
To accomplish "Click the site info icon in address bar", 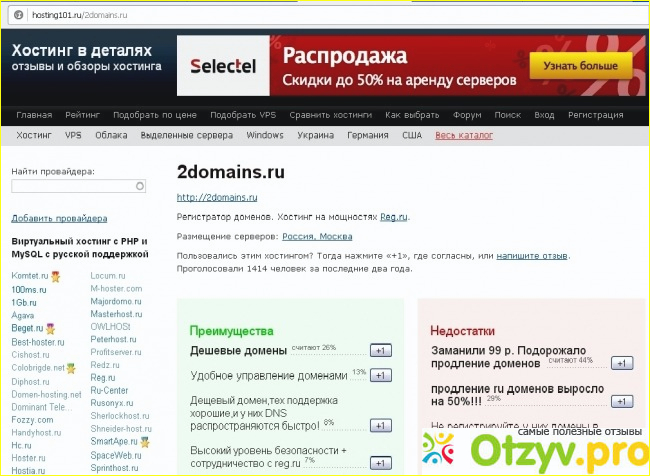I will click(9, 16).
